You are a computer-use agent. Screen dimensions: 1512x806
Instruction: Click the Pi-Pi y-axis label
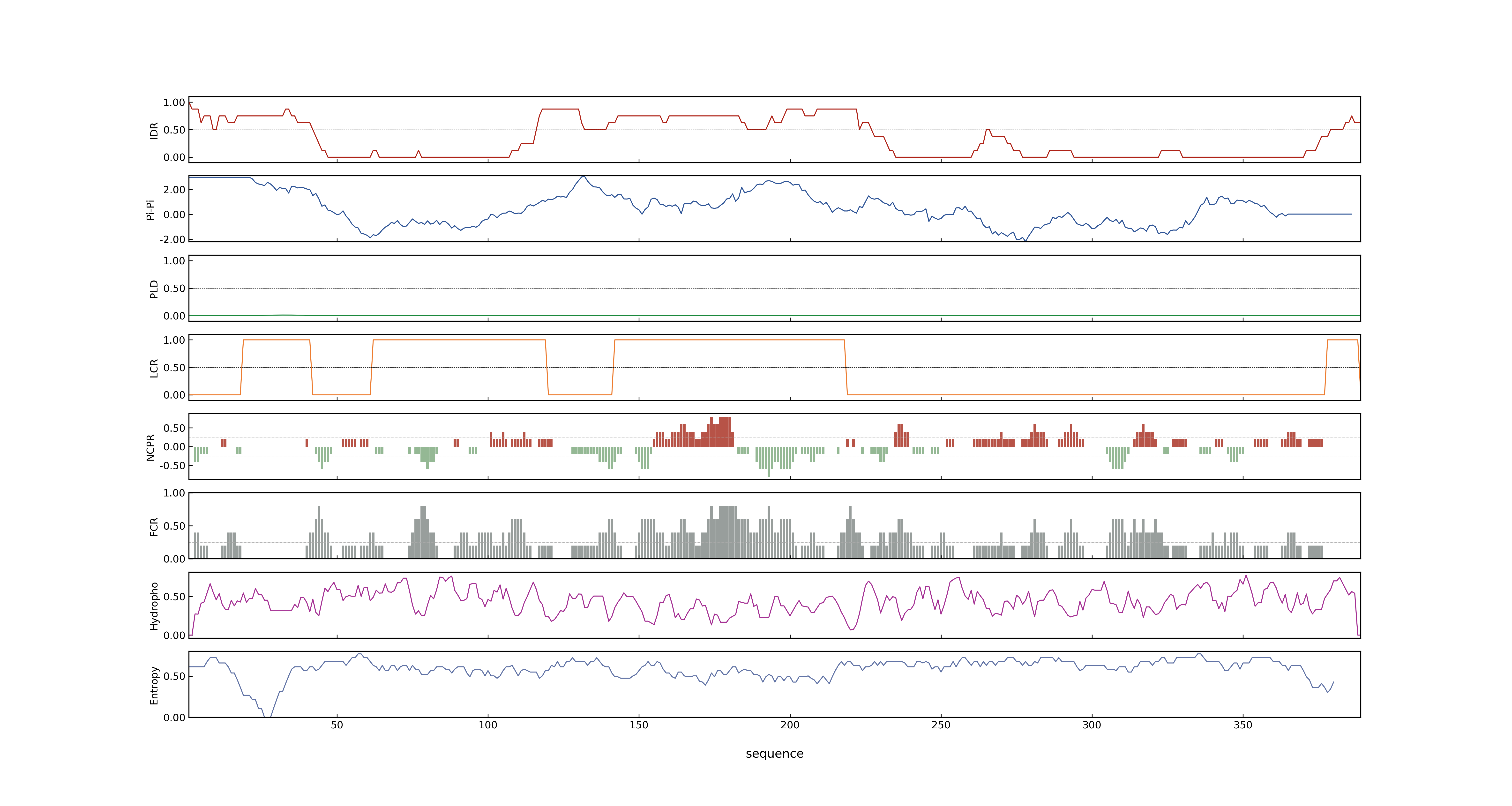[150, 209]
